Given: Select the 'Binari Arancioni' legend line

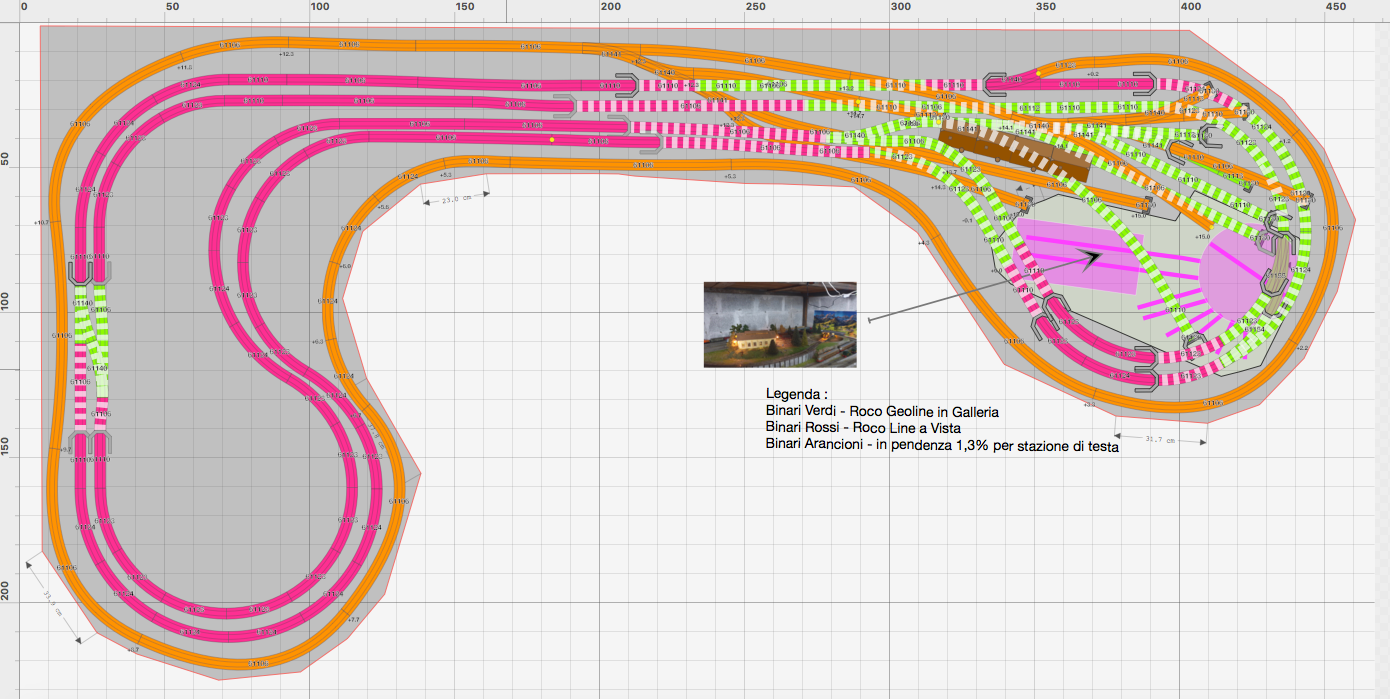Looking at the screenshot, I should [x=941, y=445].
